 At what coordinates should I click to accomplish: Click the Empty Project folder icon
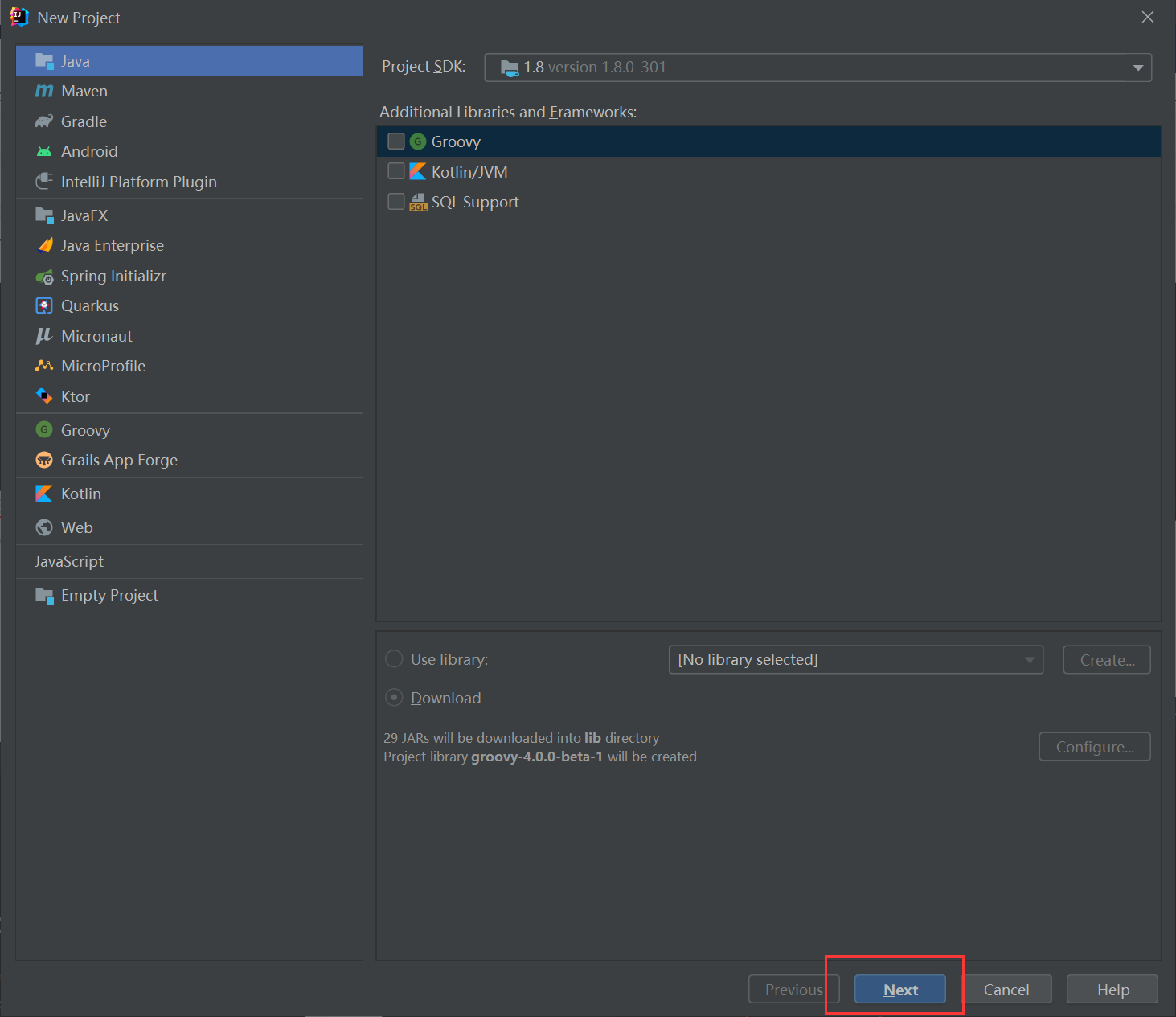click(44, 595)
